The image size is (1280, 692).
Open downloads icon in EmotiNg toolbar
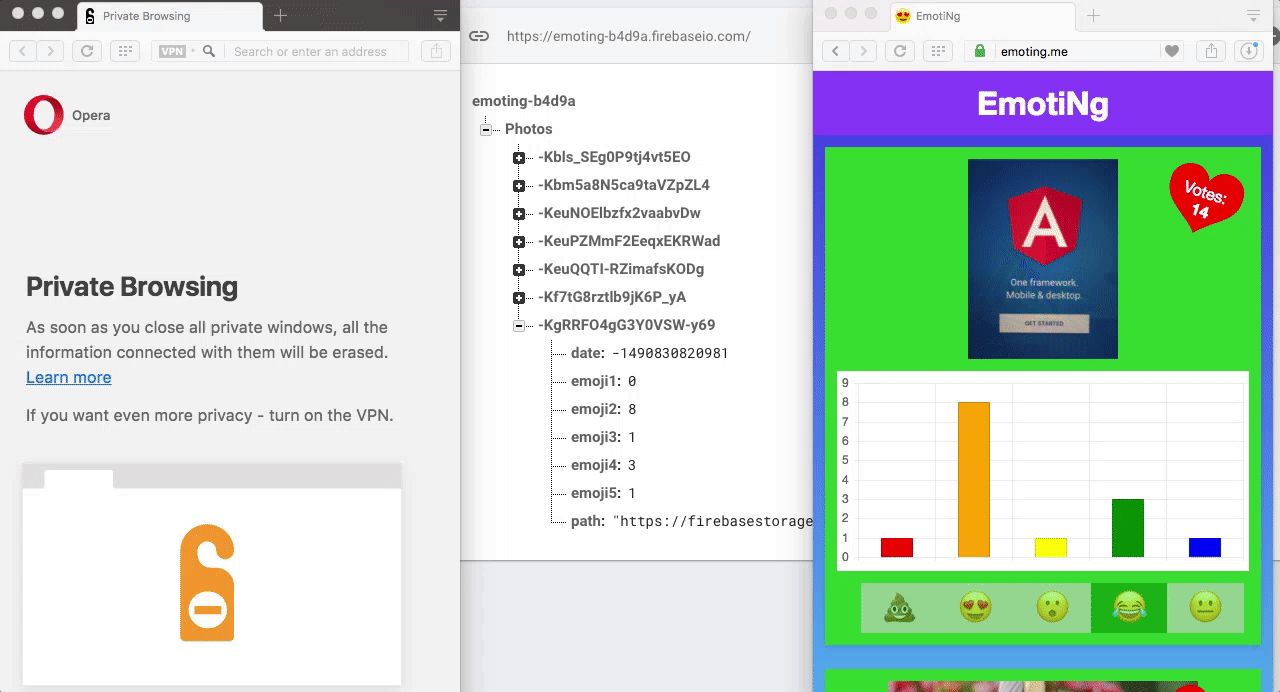[x=1248, y=51]
